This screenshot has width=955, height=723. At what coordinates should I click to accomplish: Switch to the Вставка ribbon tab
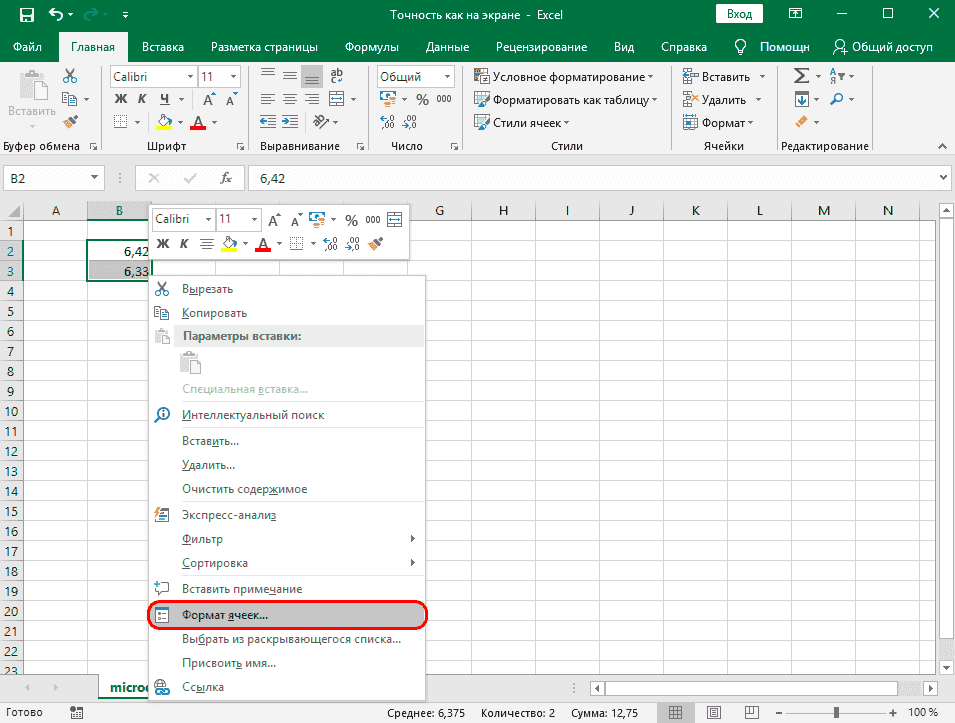162,46
